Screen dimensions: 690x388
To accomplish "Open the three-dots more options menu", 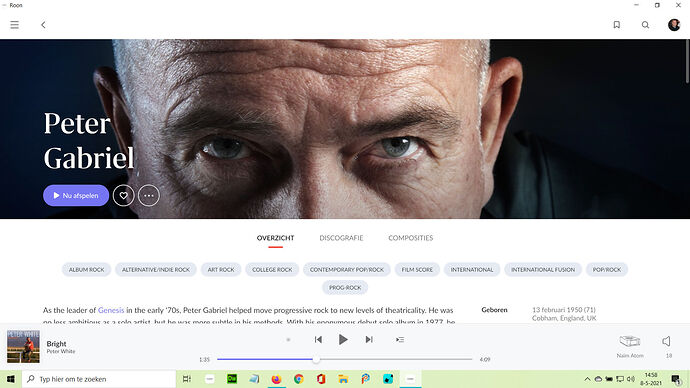I will tap(149, 195).
